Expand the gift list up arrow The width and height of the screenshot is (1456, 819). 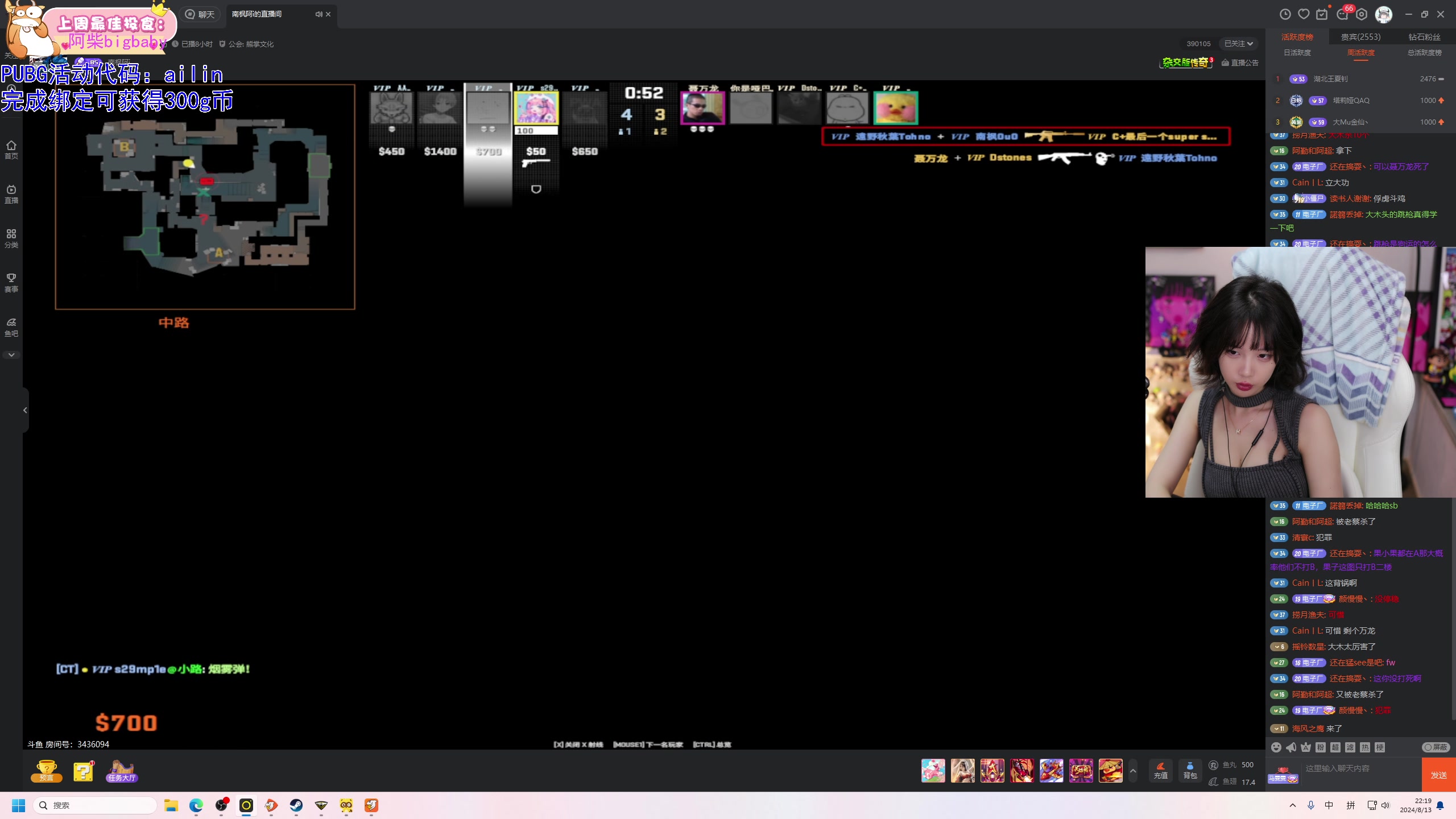pos(1133,771)
